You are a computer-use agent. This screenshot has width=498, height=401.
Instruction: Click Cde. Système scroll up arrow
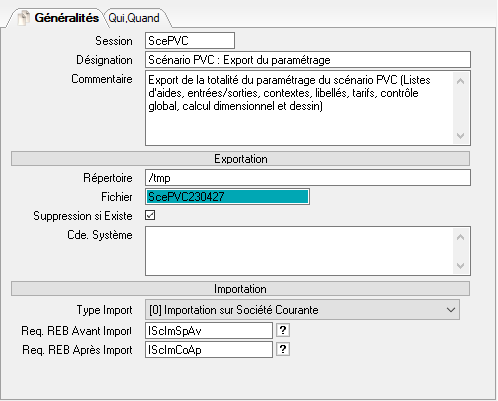461,237
